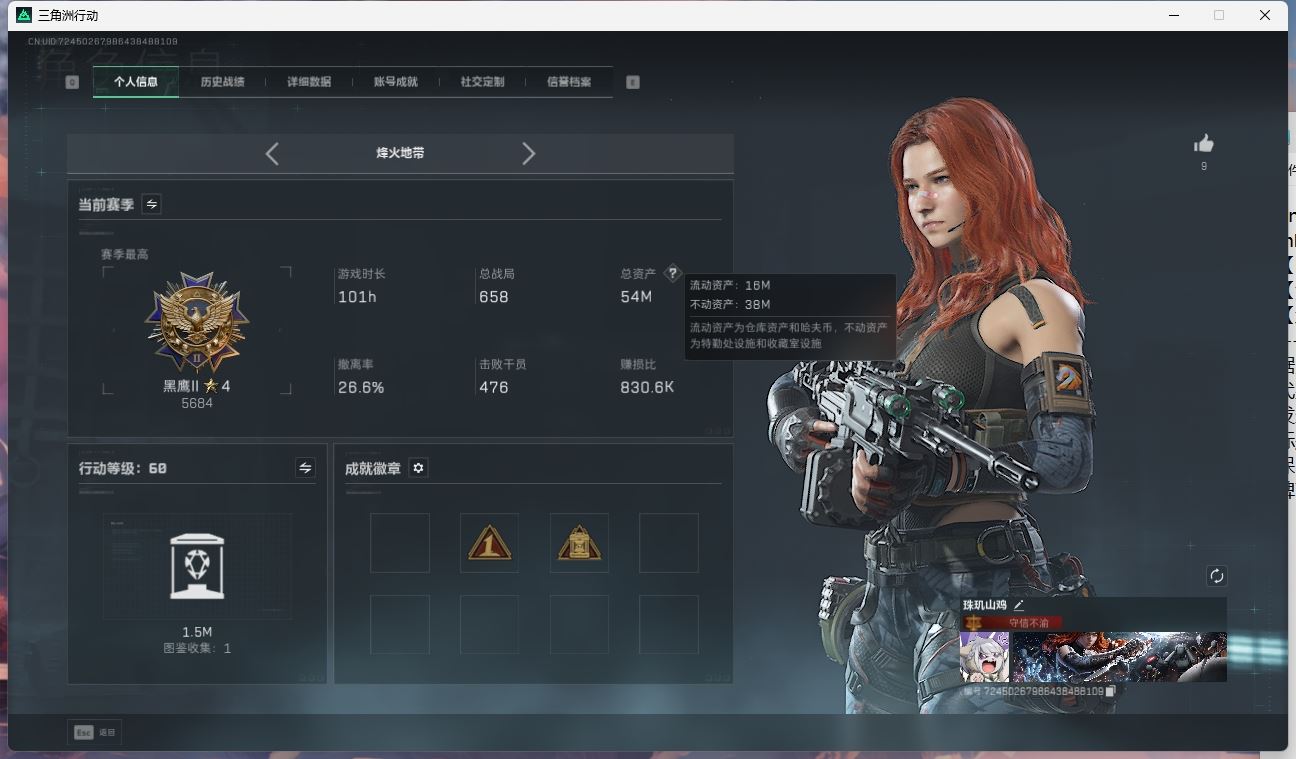Click the refresh character model icon
The width and height of the screenshot is (1296, 759).
tap(1216, 576)
